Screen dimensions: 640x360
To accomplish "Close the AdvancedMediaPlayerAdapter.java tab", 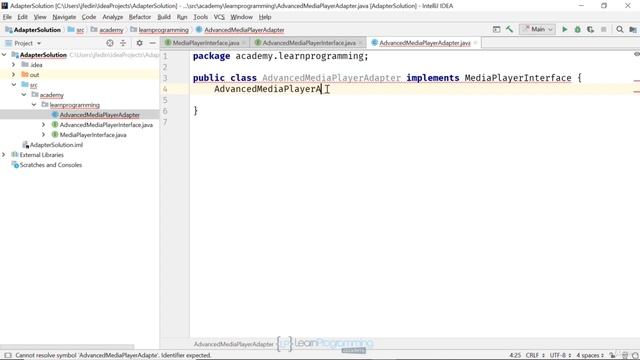I will point(476,43).
